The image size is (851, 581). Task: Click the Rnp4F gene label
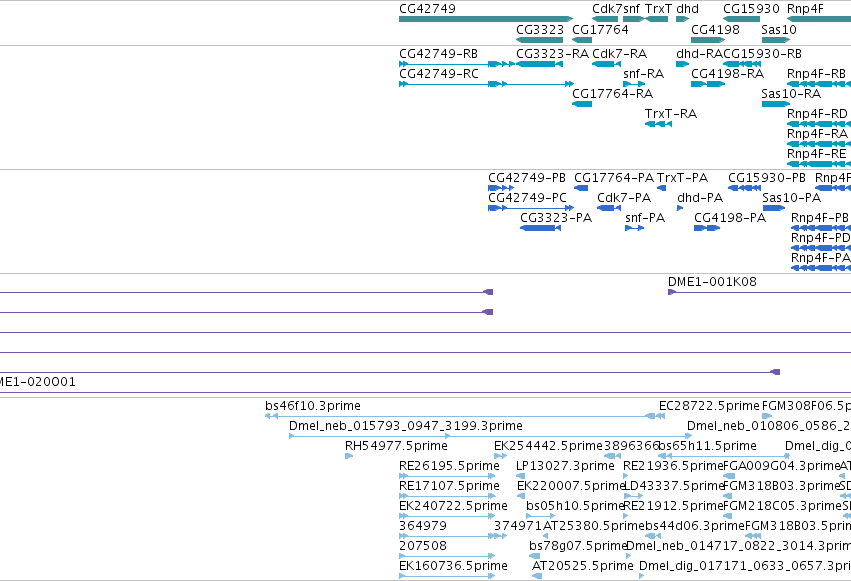click(x=805, y=9)
